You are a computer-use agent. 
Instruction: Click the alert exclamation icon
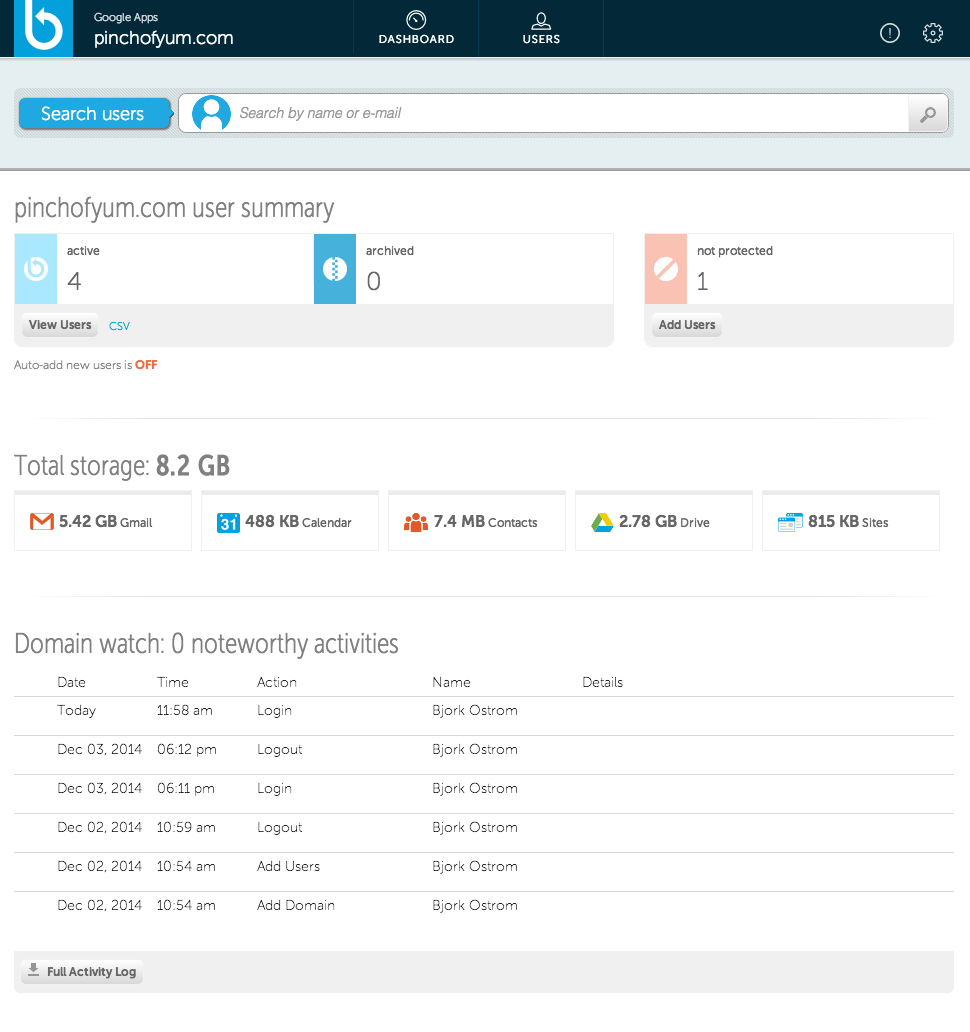click(890, 33)
